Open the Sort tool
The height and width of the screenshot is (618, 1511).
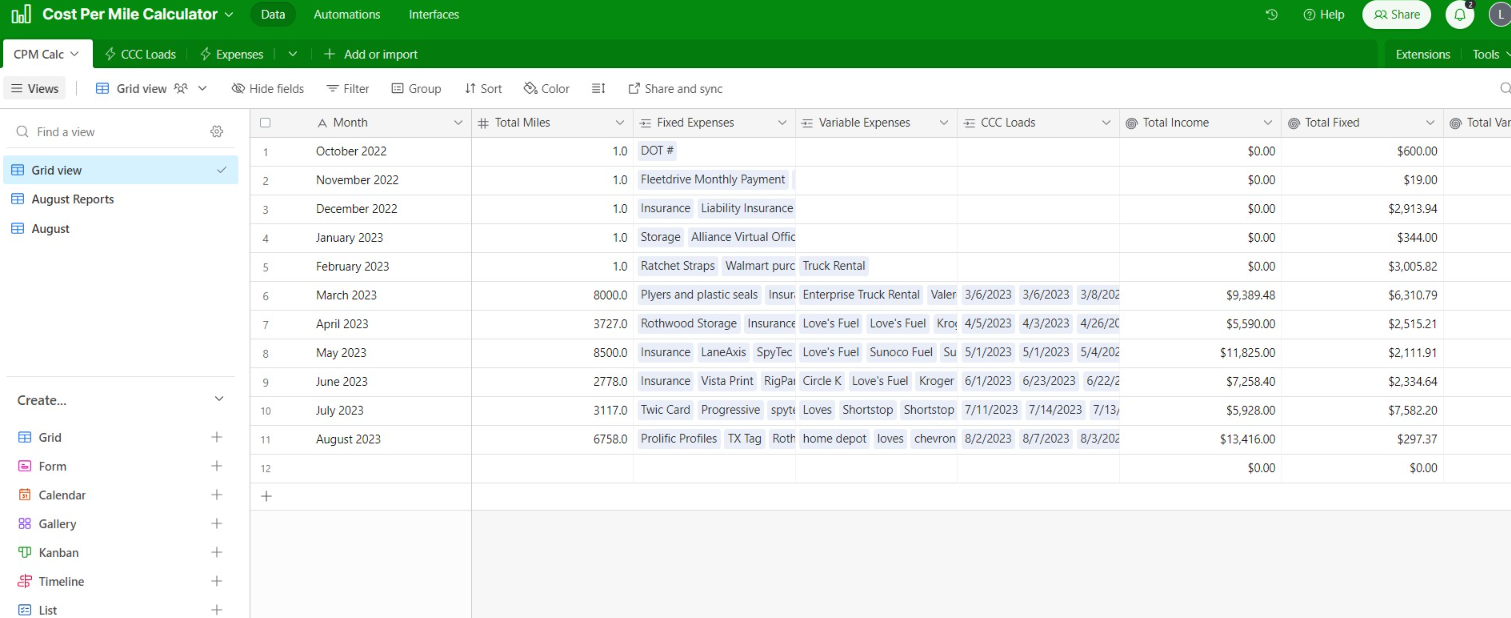[x=483, y=88]
